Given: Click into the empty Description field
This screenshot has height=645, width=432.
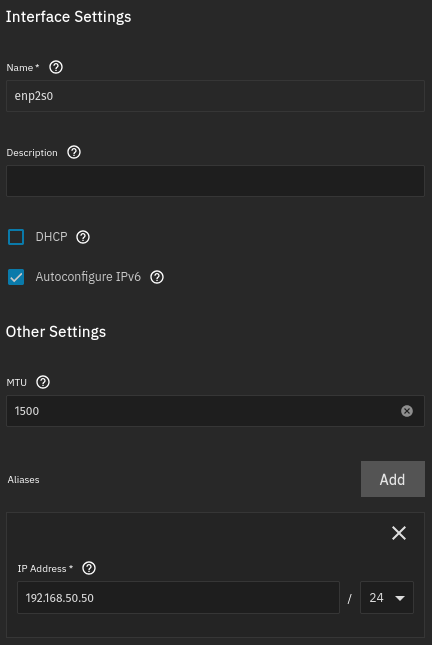Looking at the screenshot, I should pyautogui.click(x=215, y=181).
